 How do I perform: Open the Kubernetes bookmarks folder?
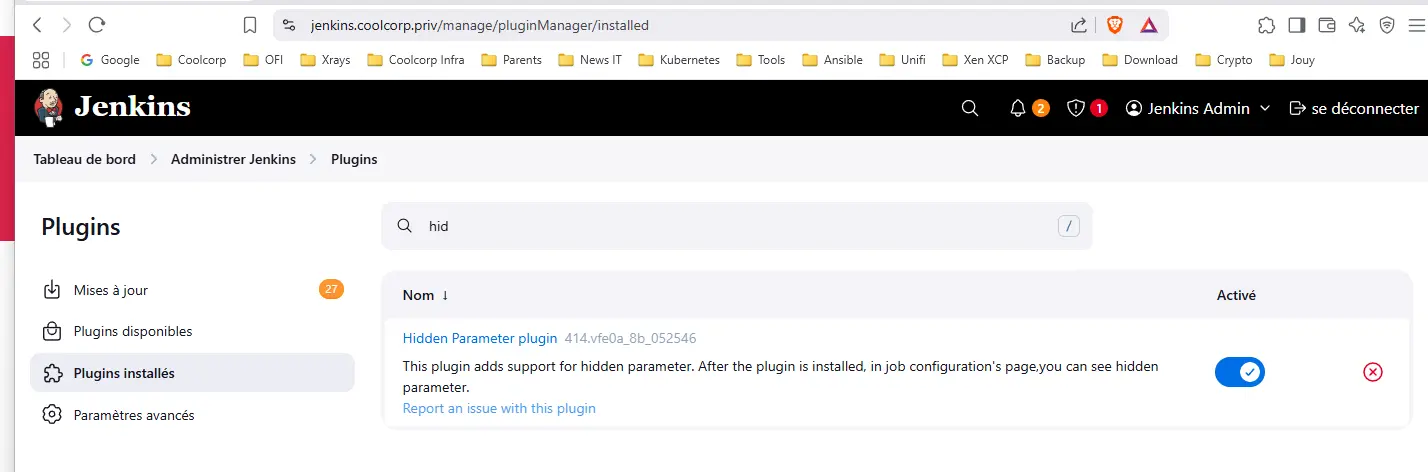coord(679,60)
